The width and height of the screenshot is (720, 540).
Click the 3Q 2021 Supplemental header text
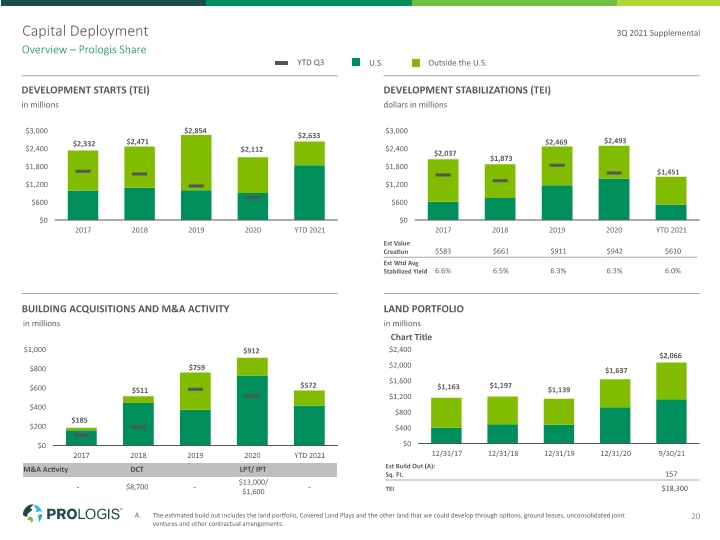point(658,33)
